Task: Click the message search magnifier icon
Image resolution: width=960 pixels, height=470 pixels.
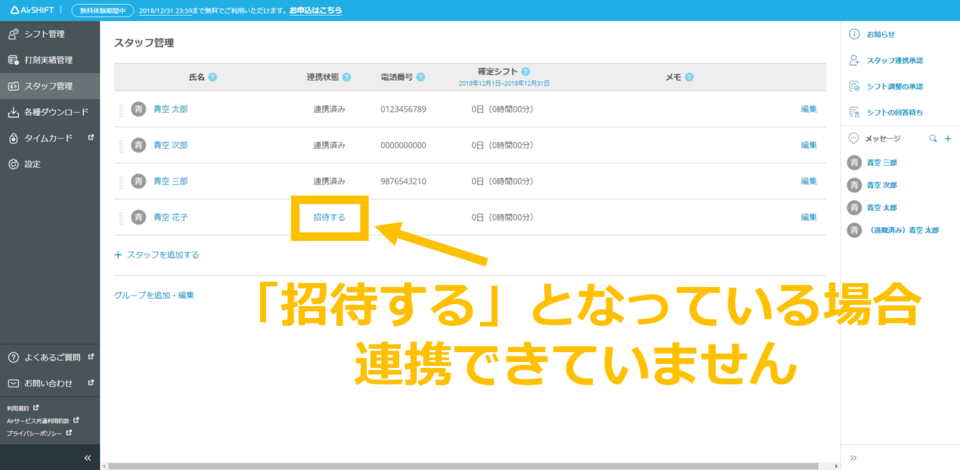Action: 932,139
